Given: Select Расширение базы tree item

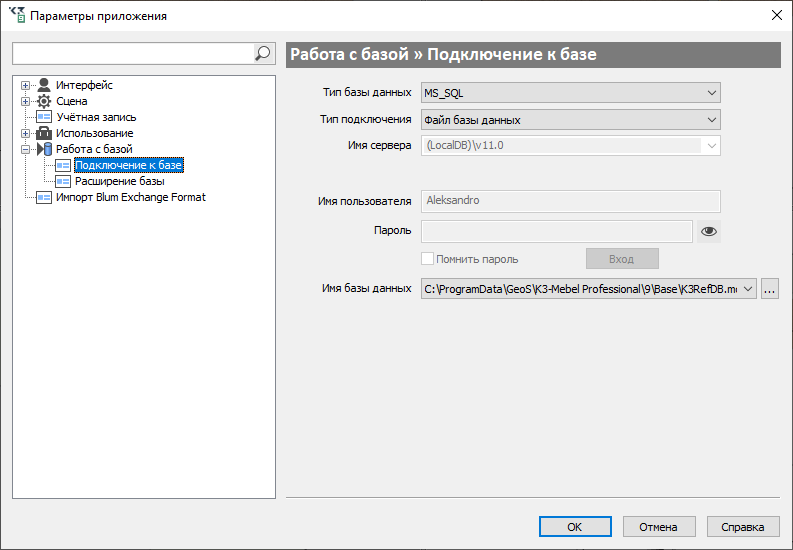Looking at the screenshot, I should pyautogui.click(x=120, y=181).
